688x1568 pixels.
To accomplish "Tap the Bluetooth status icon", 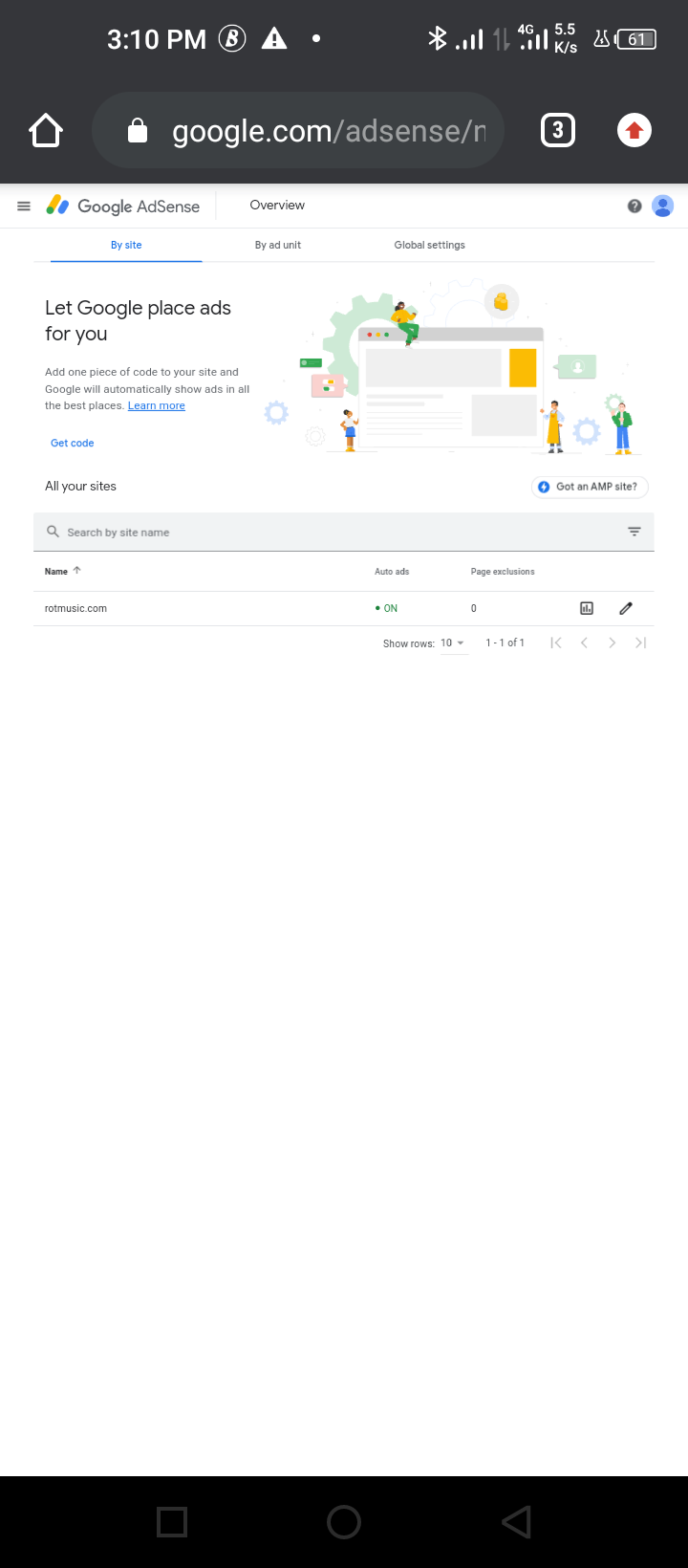I will 438,38.
